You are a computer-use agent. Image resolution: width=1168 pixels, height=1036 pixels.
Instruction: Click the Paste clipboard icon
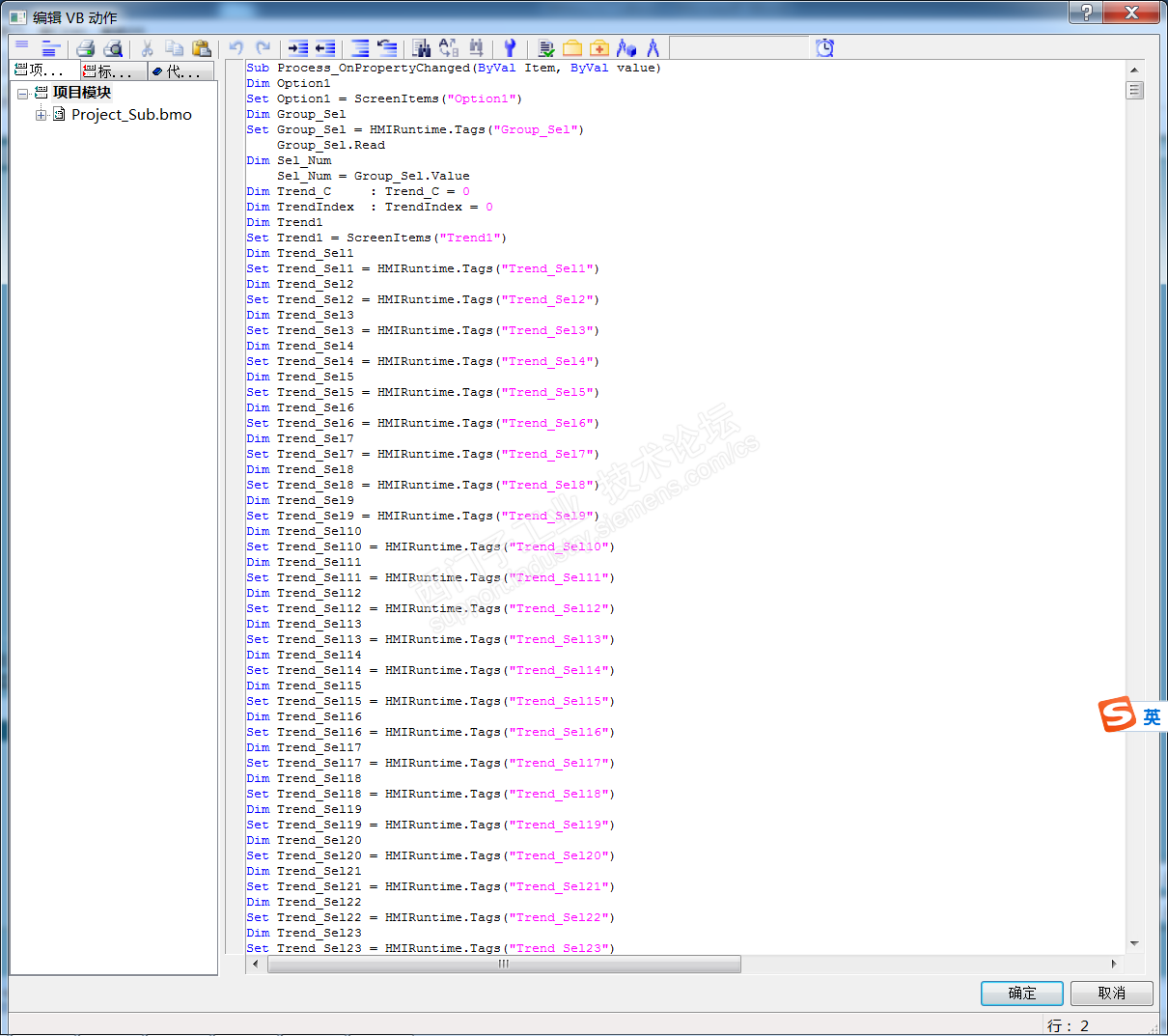[202, 47]
